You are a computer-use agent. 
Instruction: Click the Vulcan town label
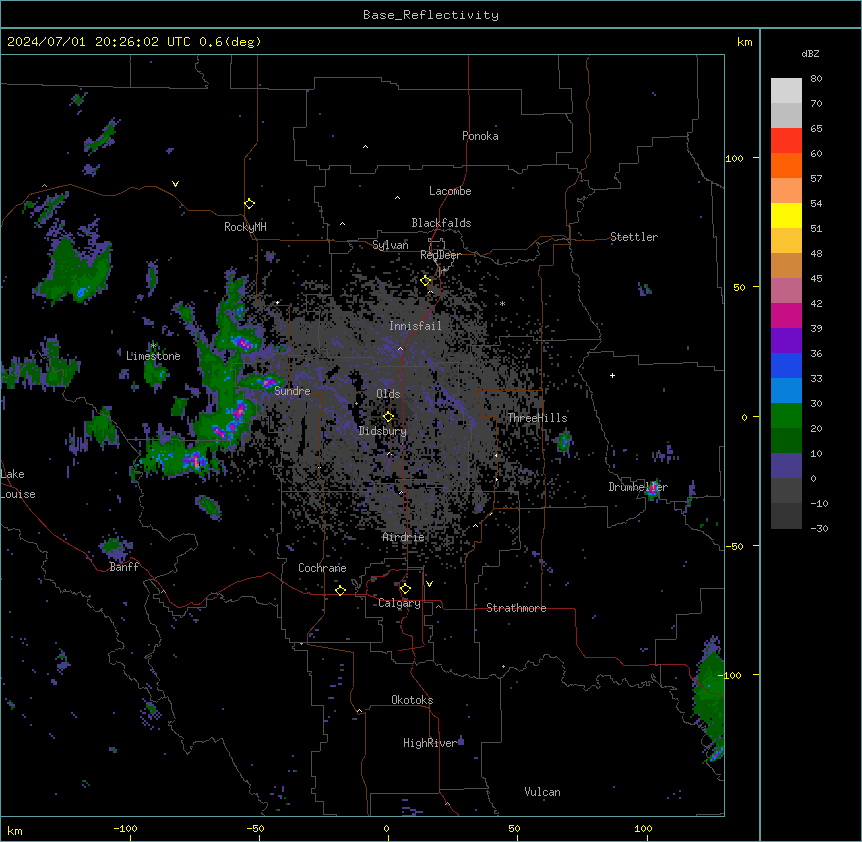click(542, 792)
